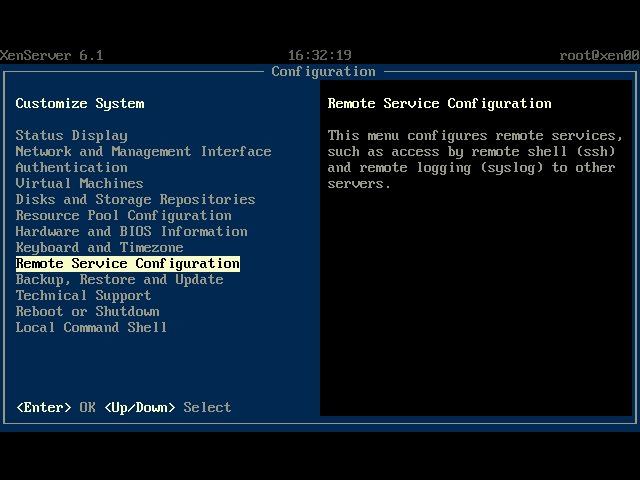Select Technical Support menu entry
Image resolution: width=640 pixels, height=480 pixels.
pyautogui.click(x=83, y=296)
